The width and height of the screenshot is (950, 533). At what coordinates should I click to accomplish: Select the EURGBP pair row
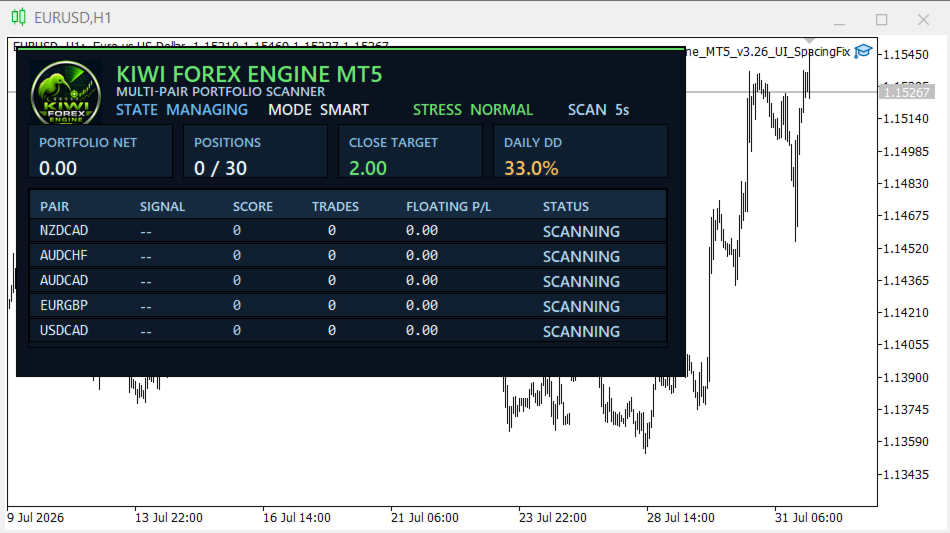(x=348, y=305)
